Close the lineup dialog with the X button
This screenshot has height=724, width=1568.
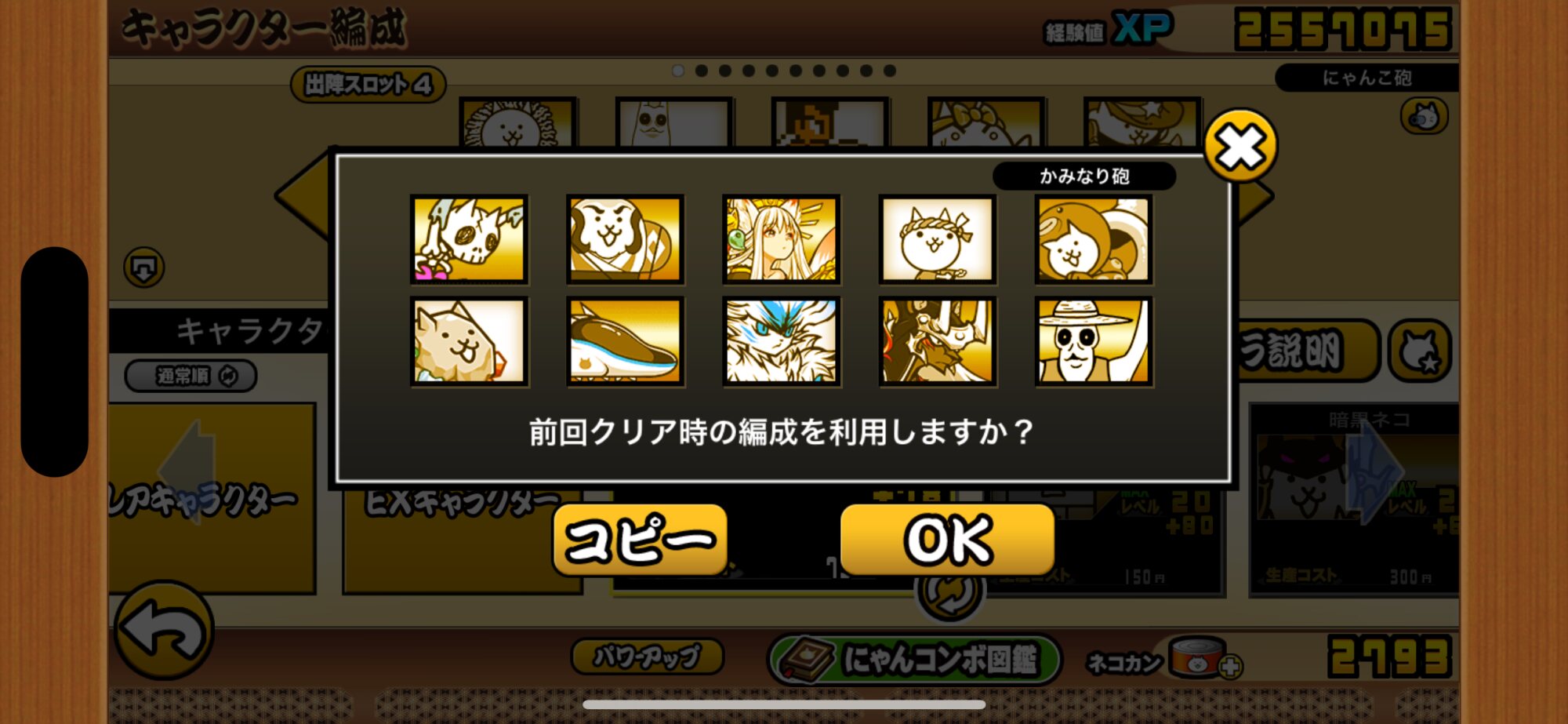pos(1240,146)
